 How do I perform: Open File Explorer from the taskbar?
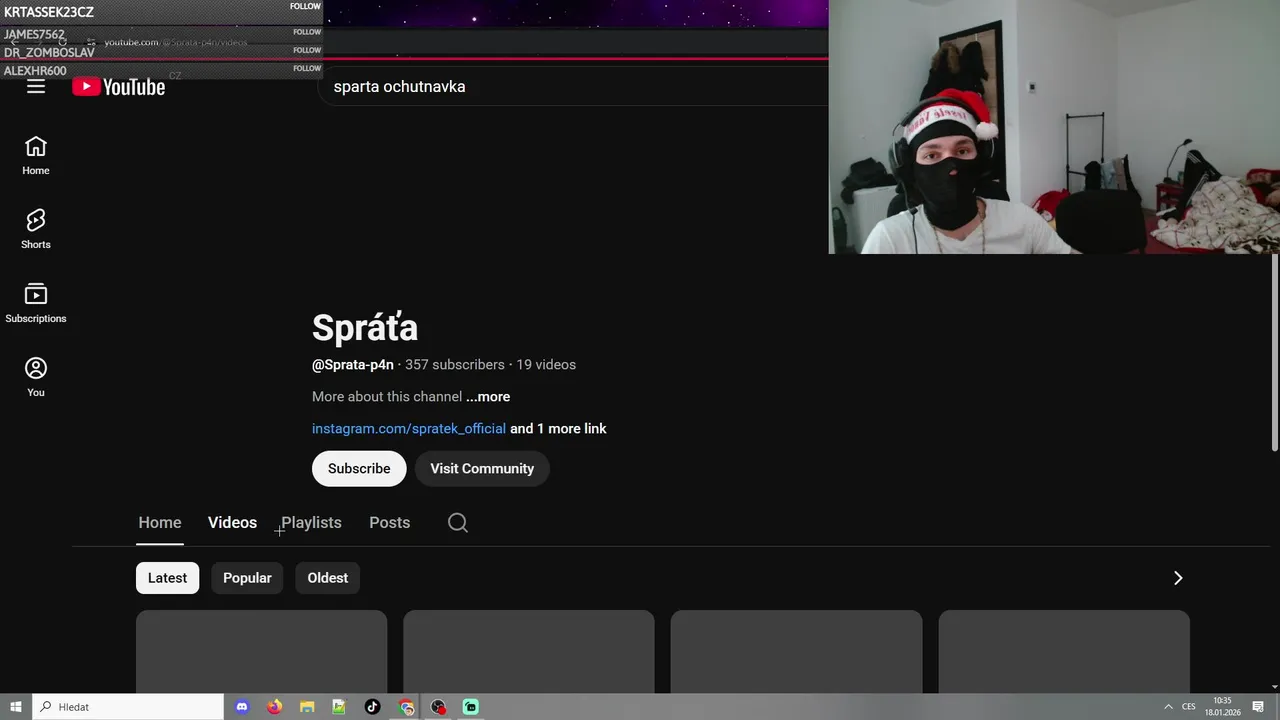point(307,707)
